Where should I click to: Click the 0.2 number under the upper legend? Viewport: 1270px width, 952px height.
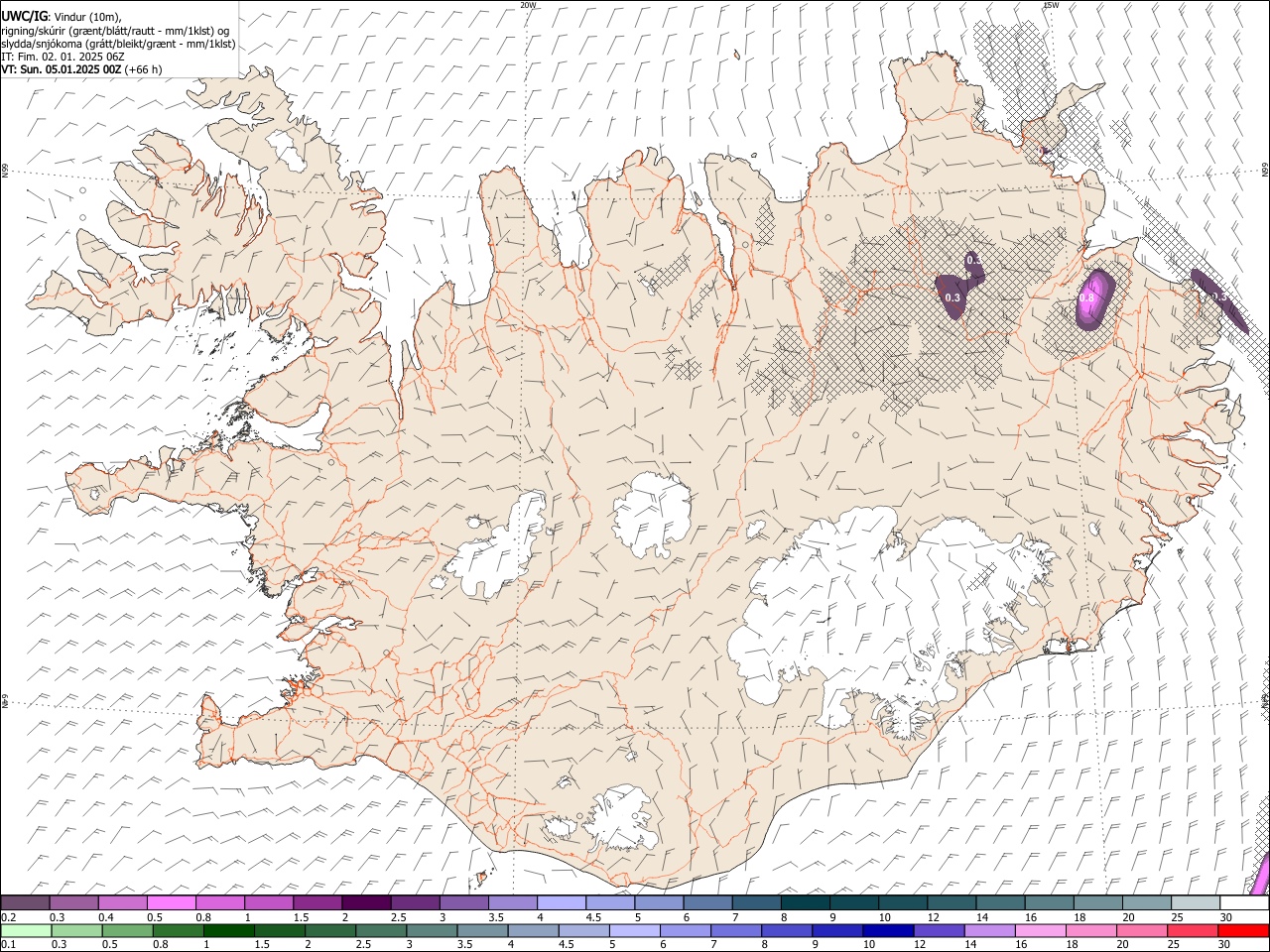[7, 917]
